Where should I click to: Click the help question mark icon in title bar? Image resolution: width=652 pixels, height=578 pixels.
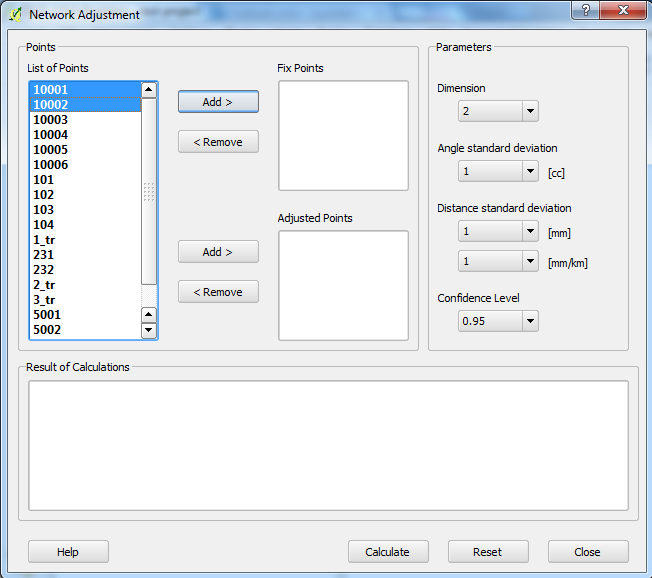tap(585, 10)
